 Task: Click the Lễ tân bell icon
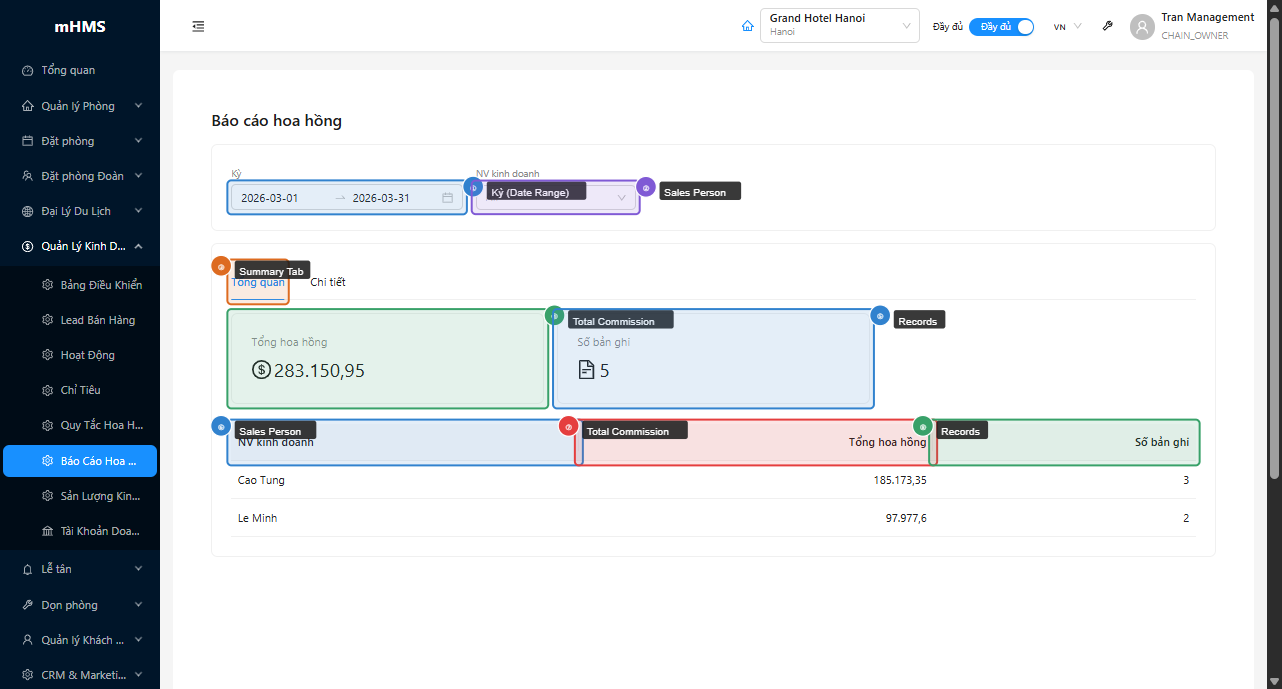[28, 569]
